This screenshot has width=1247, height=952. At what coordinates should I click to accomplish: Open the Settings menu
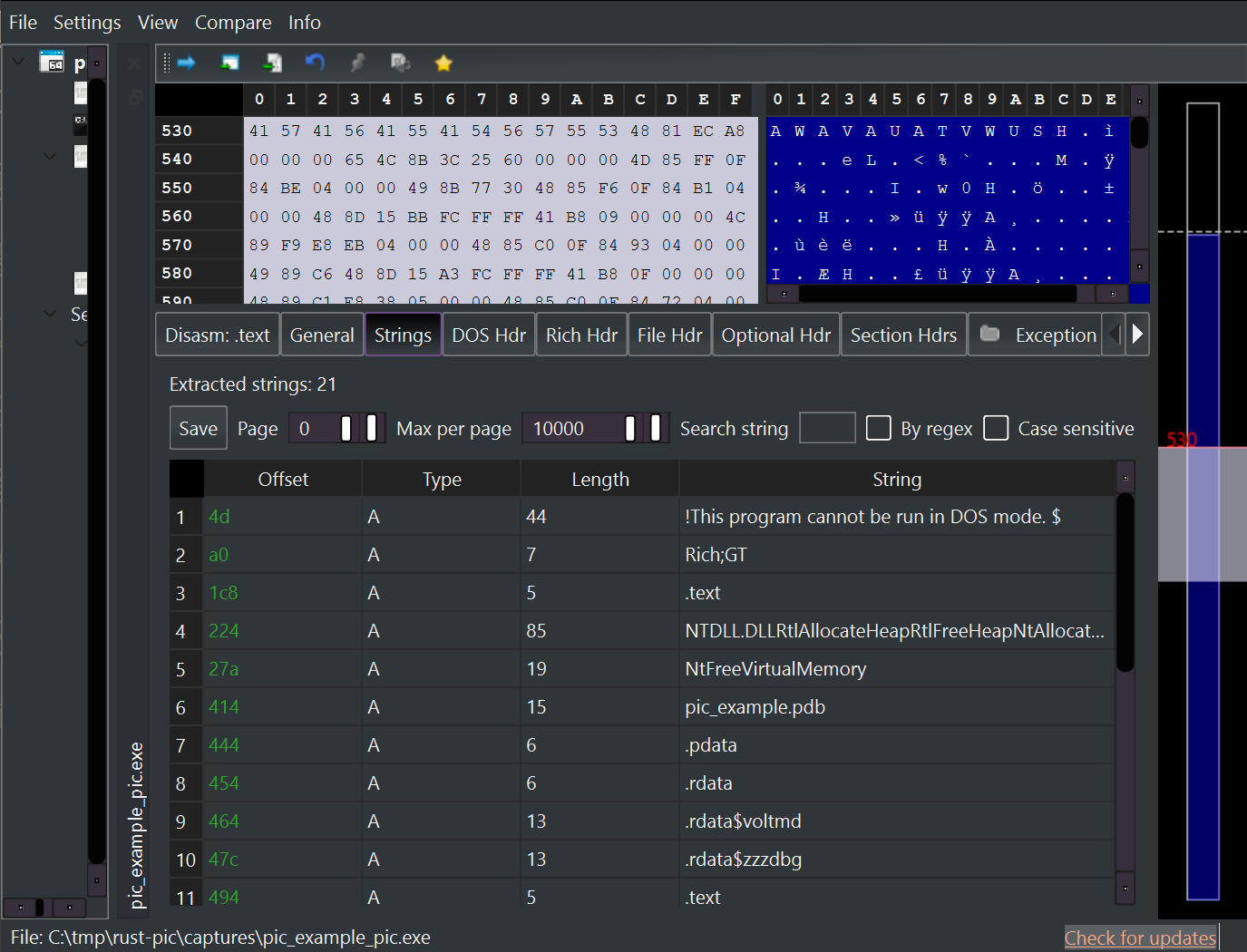point(87,22)
